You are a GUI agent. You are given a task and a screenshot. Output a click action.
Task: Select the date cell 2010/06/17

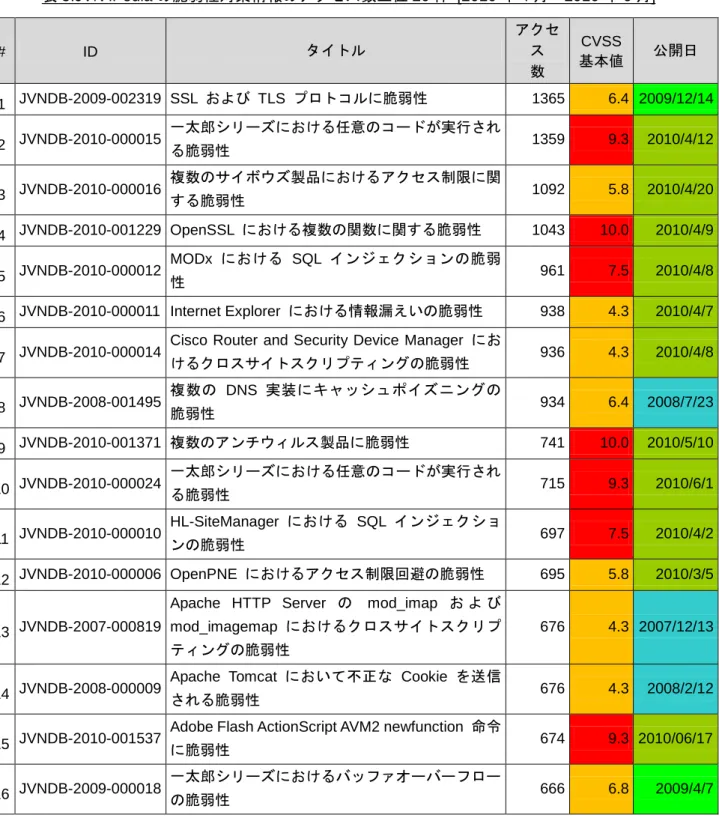676,739
